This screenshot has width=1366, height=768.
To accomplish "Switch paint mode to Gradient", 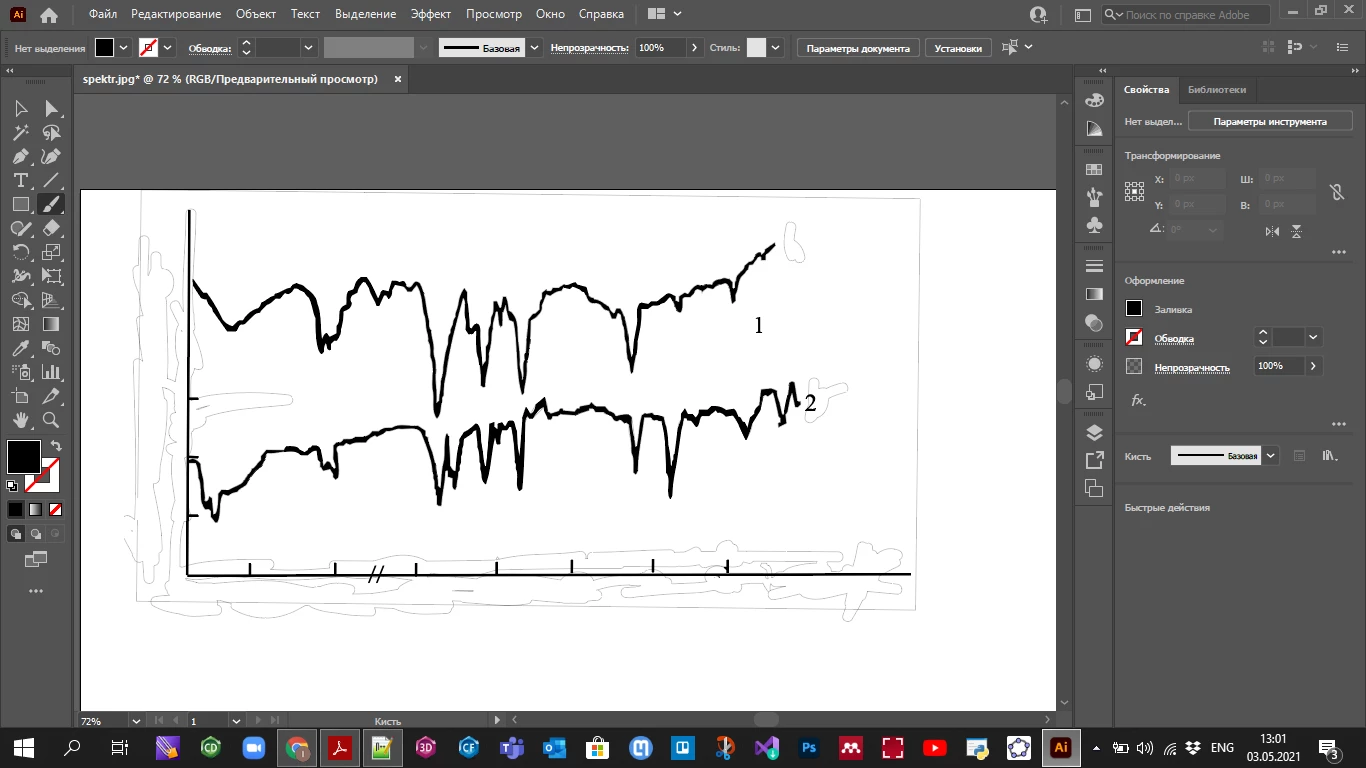I will tap(35, 509).
